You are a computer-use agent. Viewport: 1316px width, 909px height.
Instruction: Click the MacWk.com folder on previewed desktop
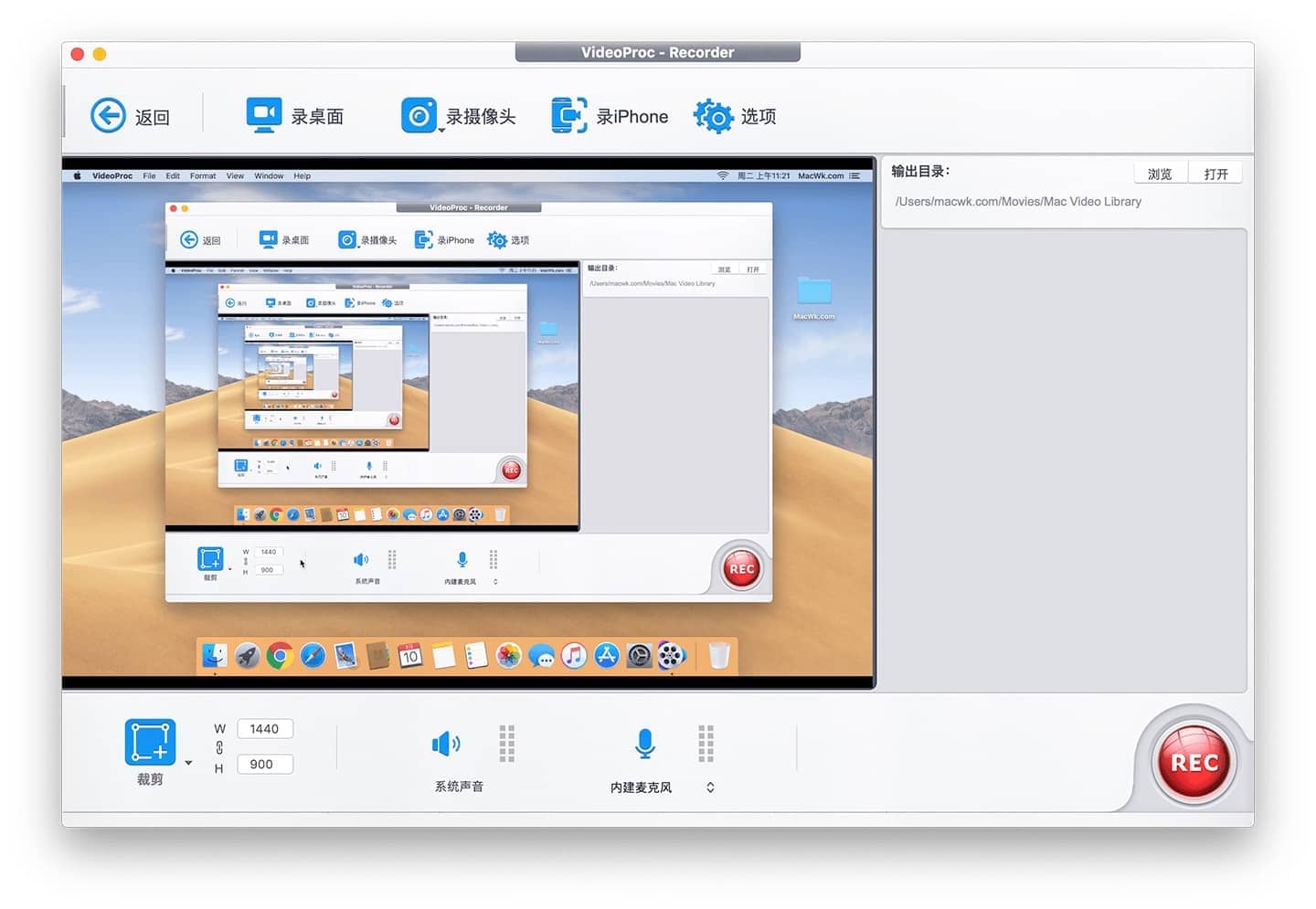[813, 298]
